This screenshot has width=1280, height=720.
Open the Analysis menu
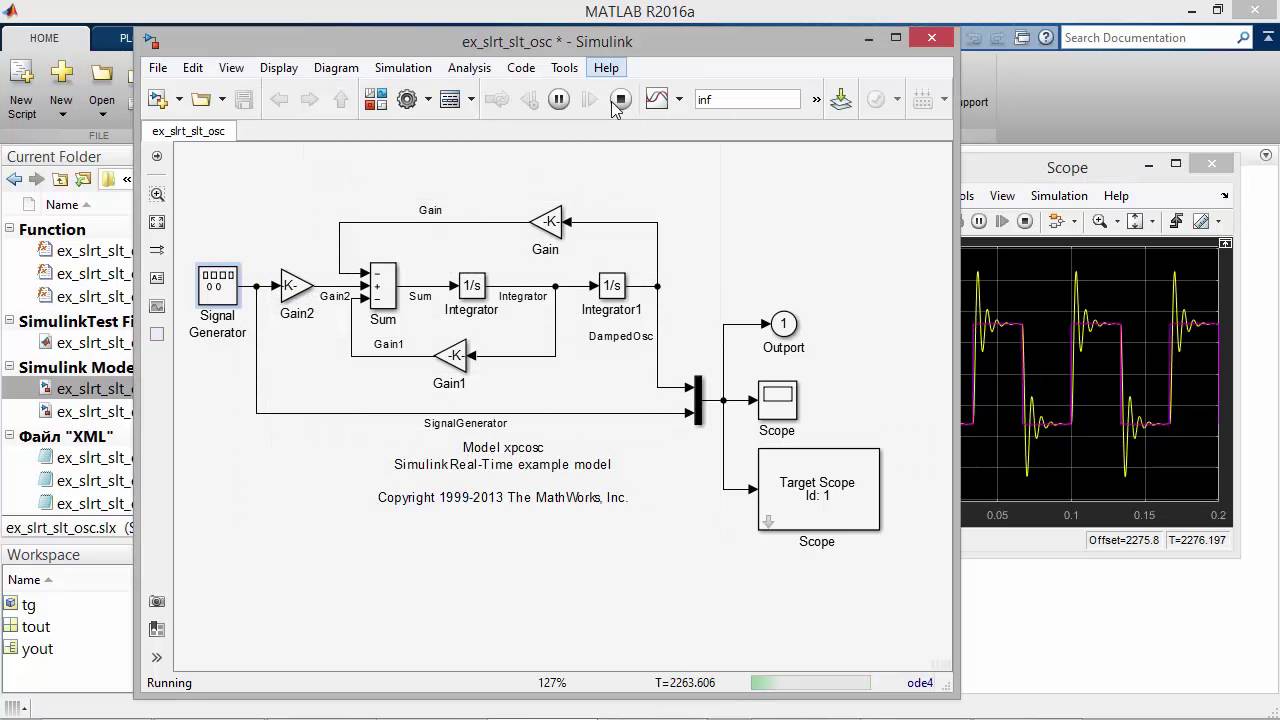(469, 68)
